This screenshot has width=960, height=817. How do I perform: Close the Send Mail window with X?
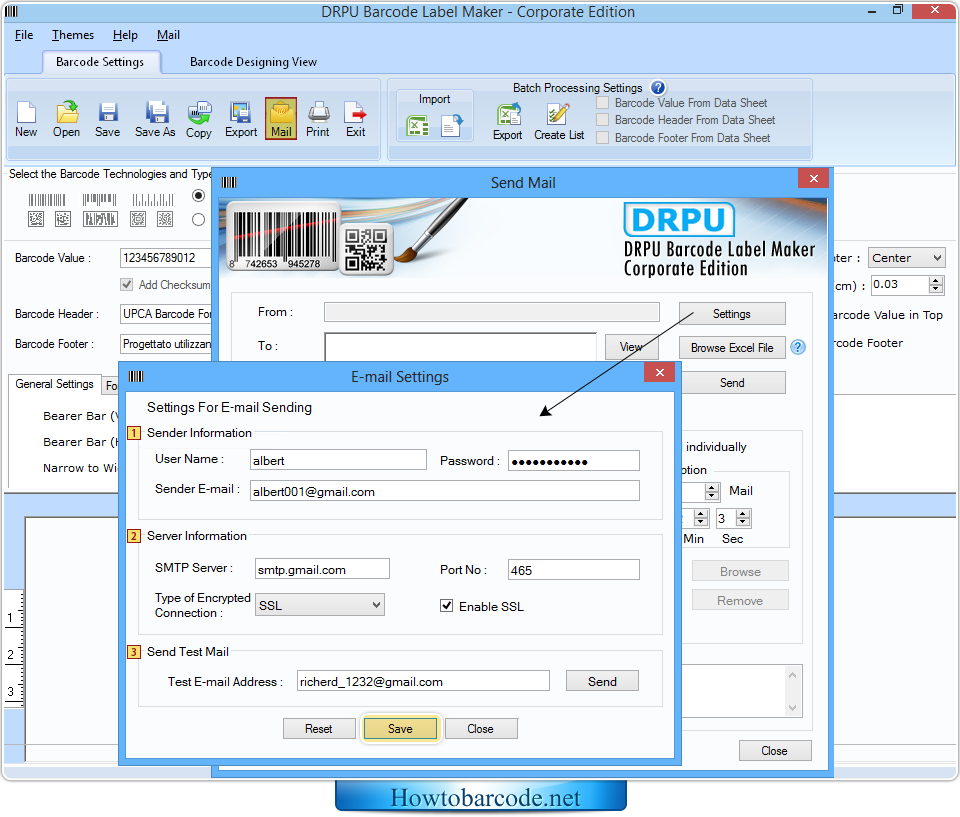click(x=814, y=178)
